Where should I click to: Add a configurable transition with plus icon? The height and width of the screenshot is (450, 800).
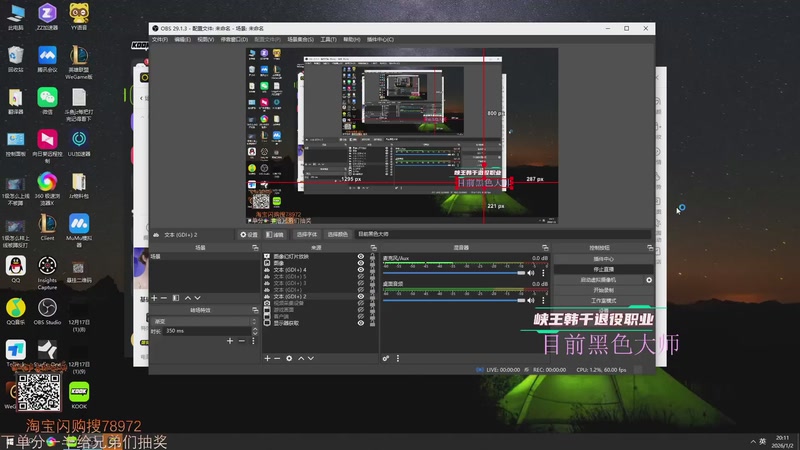tap(230, 341)
